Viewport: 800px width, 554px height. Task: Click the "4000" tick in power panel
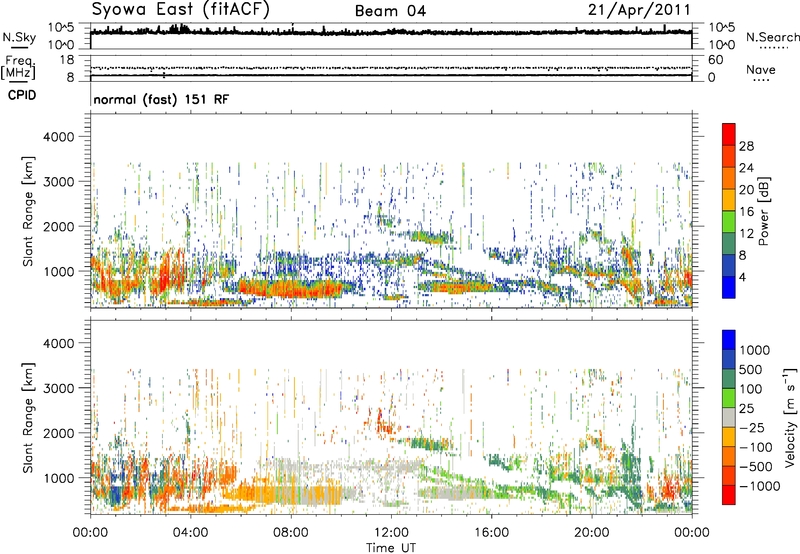(x=58, y=137)
